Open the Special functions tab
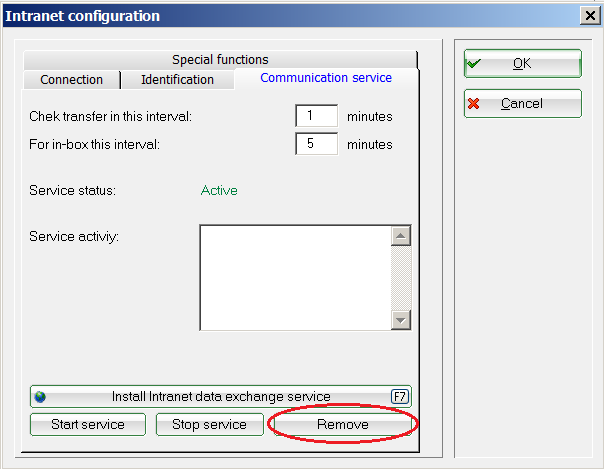The height and width of the screenshot is (469, 604). 220,60
